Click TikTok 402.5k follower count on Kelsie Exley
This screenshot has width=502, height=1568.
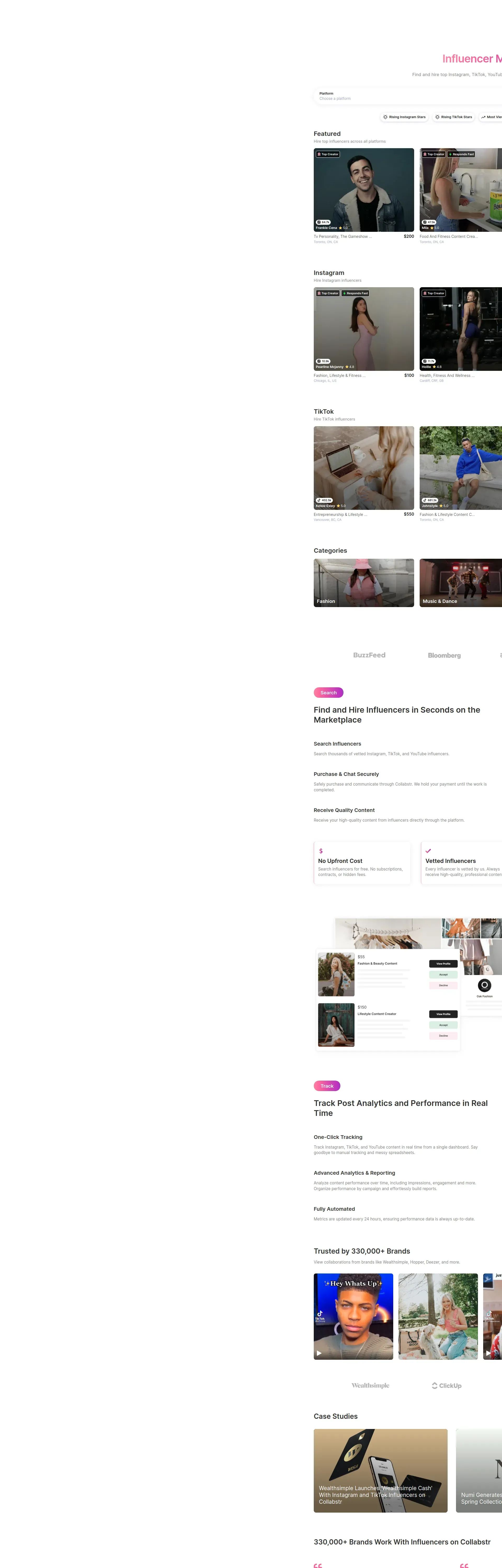(324, 500)
